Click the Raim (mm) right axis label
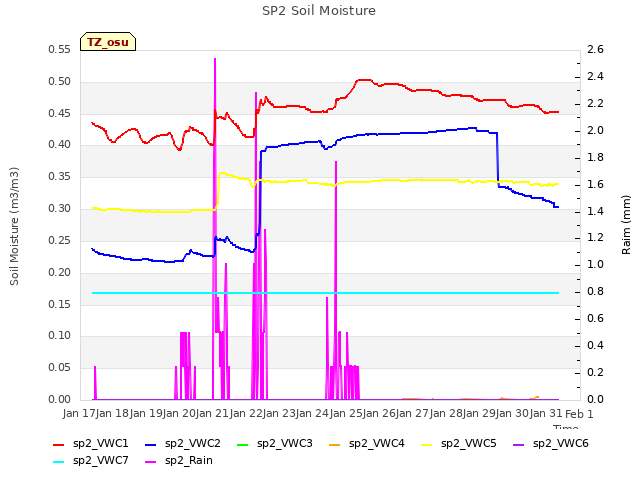This screenshot has height=480, width=640. 626,225
